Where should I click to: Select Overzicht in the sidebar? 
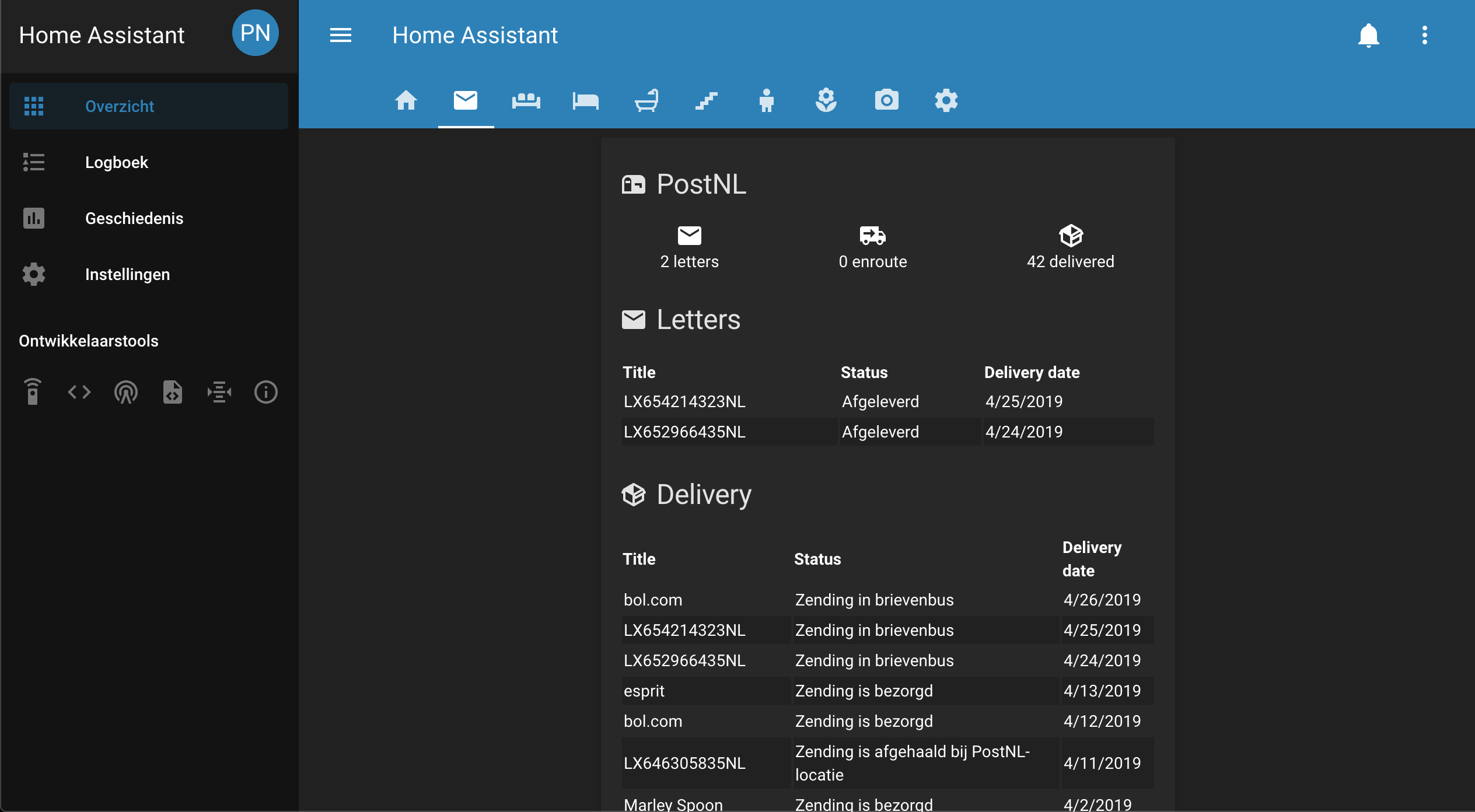149,106
